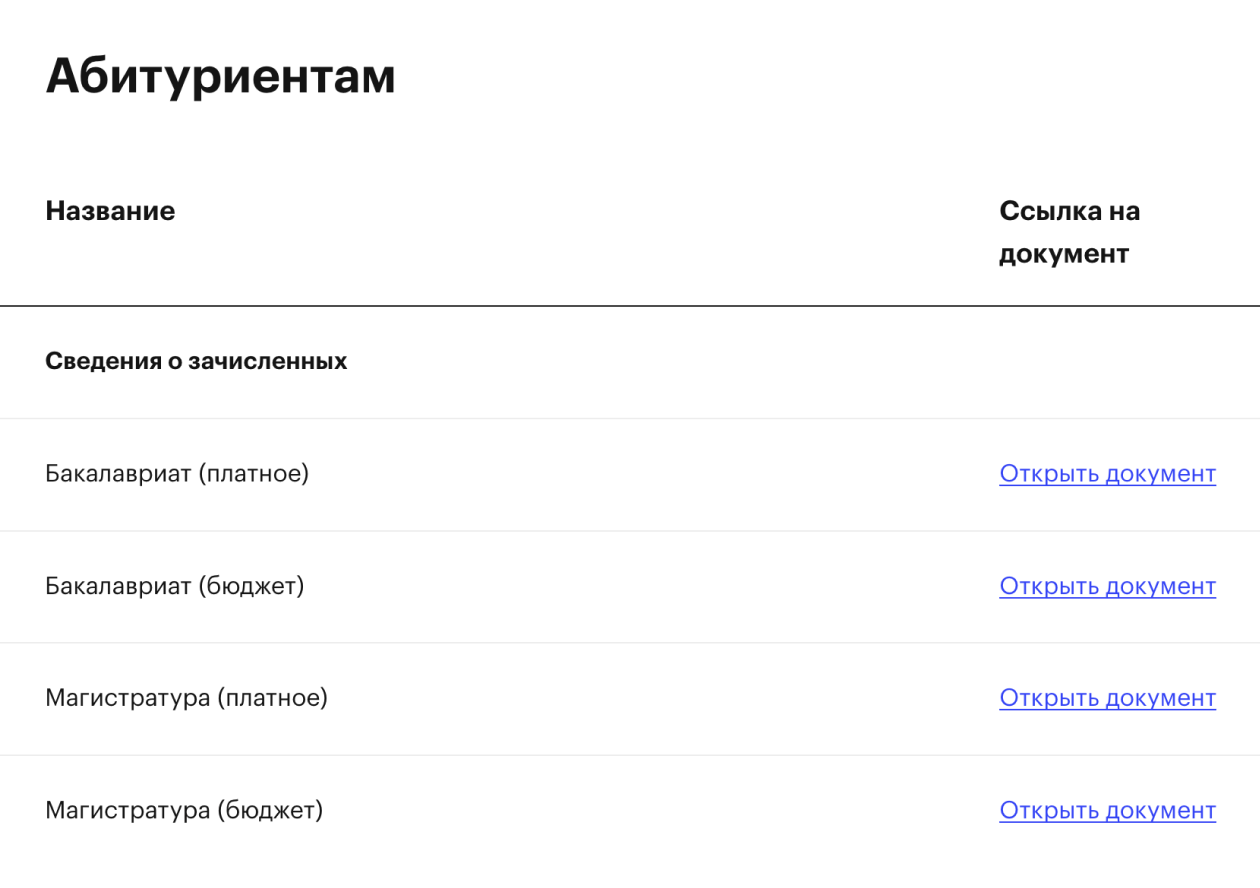Image resolution: width=1260 pixels, height=888 pixels.
Task: Click the Сведения о зачисленных section row
Action: click(196, 361)
